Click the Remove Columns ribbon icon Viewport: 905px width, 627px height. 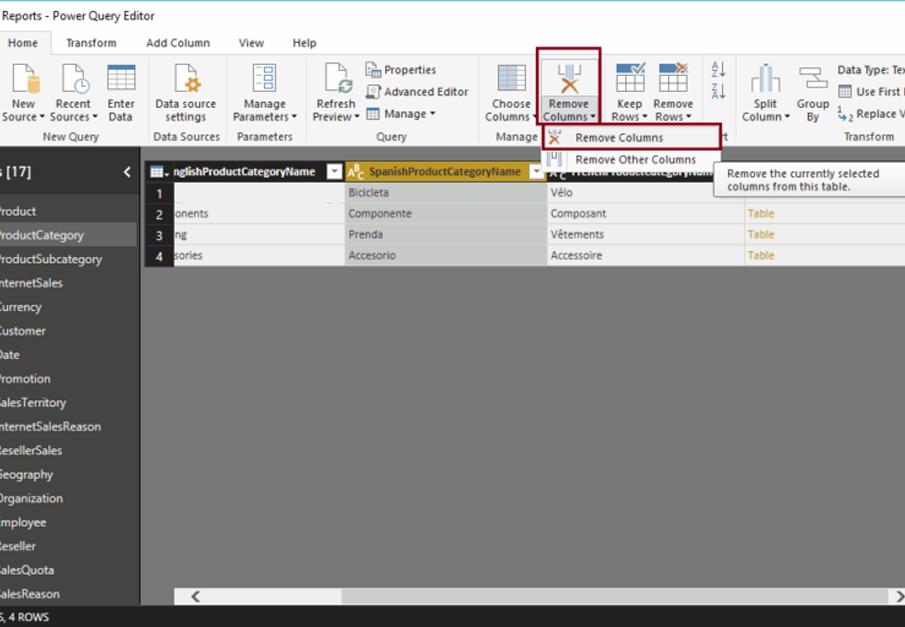pos(569,79)
